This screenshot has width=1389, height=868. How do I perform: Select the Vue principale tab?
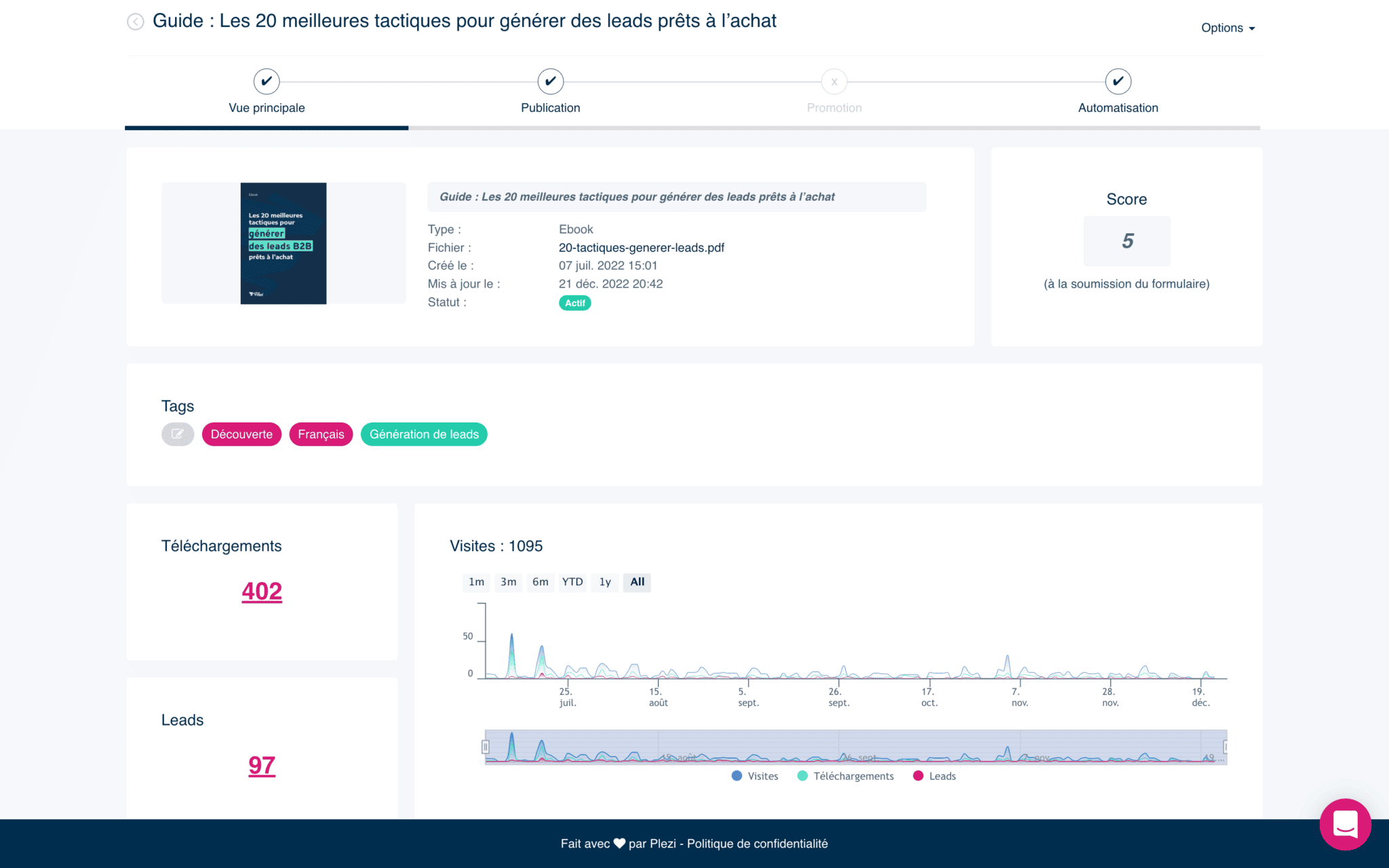point(267,90)
